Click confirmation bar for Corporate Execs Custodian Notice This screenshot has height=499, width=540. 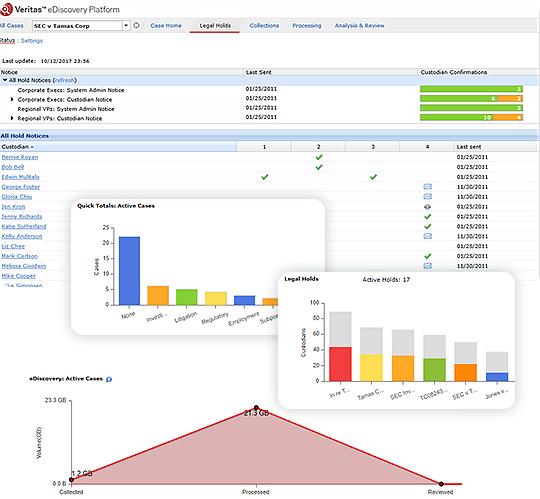pos(471,98)
